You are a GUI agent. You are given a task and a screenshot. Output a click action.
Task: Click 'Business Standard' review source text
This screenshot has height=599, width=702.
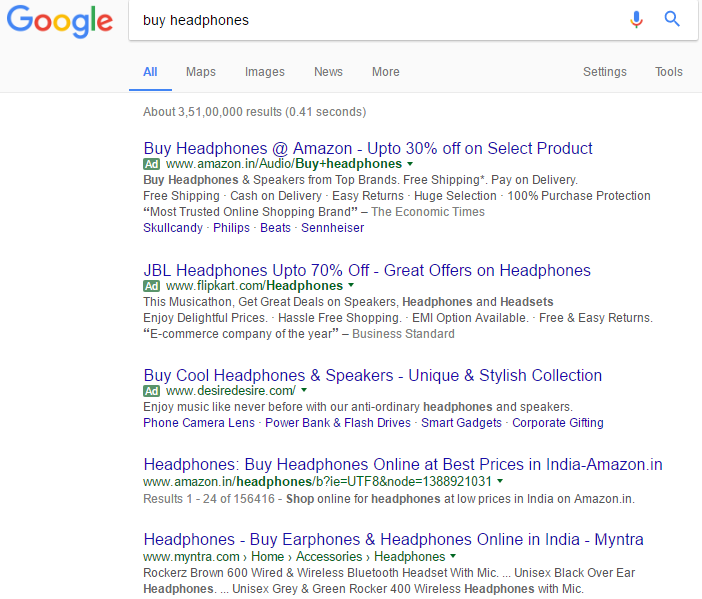point(403,334)
